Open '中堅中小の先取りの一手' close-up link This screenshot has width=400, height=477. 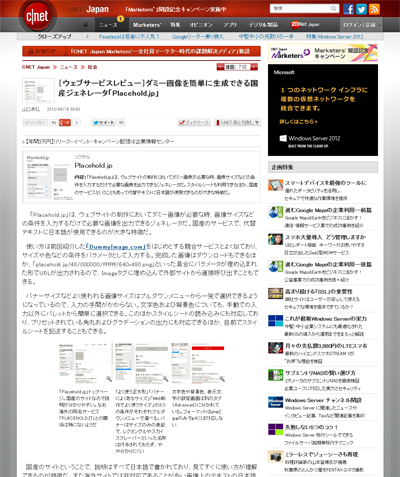(266, 36)
